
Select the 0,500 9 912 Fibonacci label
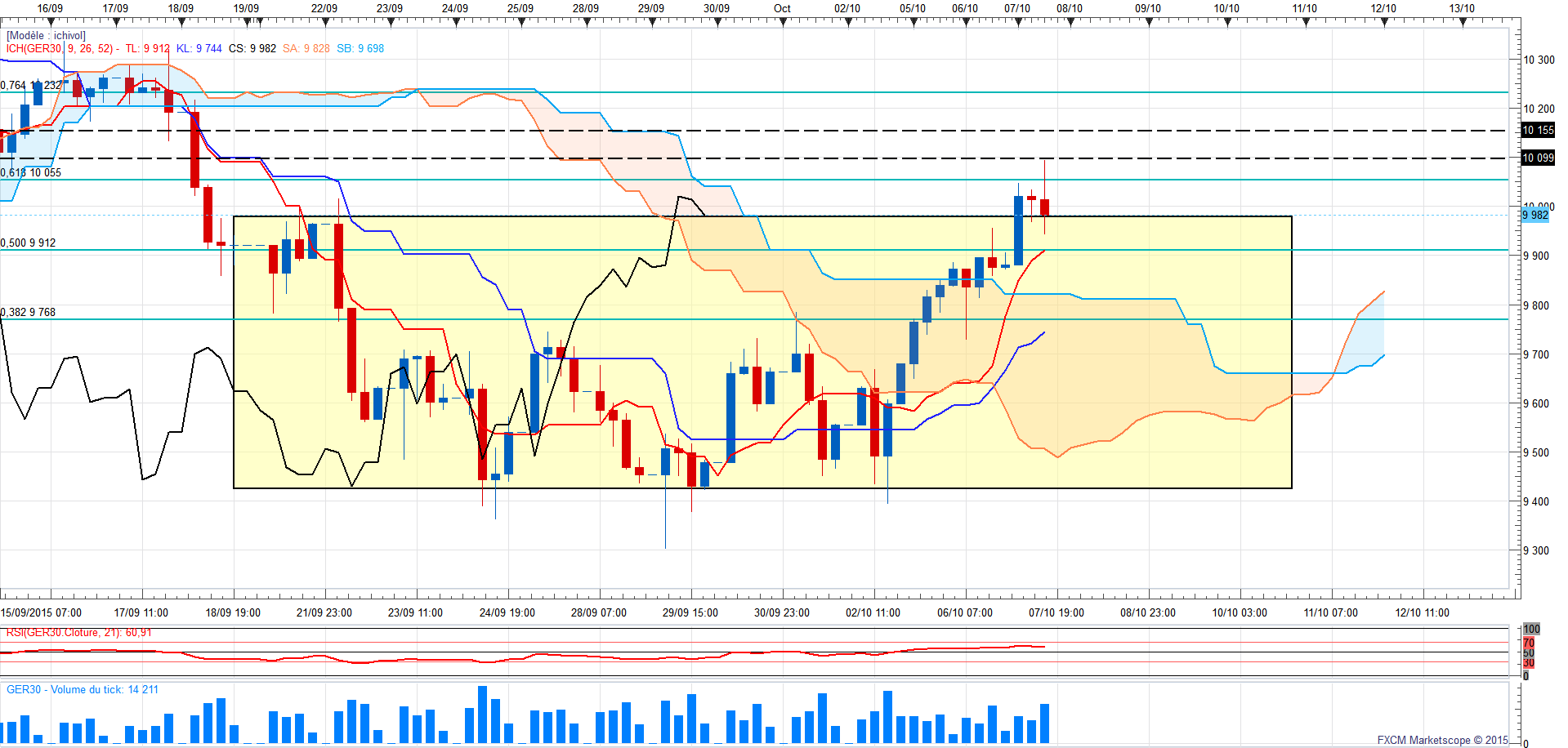point(29,243)
